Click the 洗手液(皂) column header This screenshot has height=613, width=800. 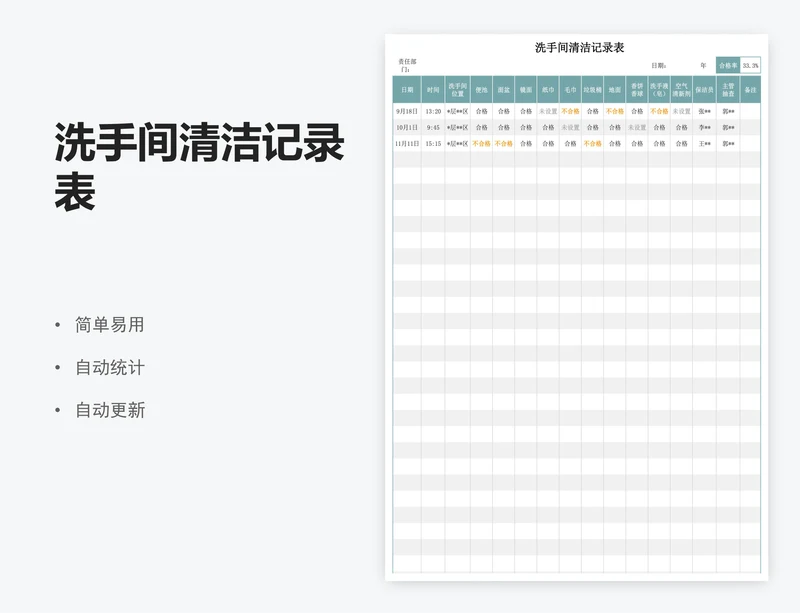coord(659,90)
